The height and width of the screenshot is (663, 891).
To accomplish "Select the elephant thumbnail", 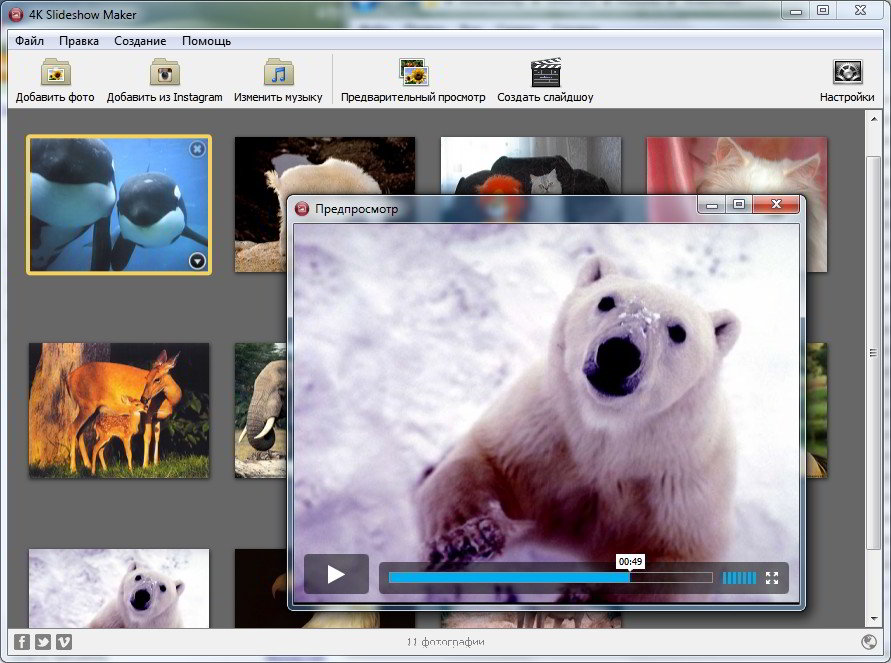I will click(261, 410).
